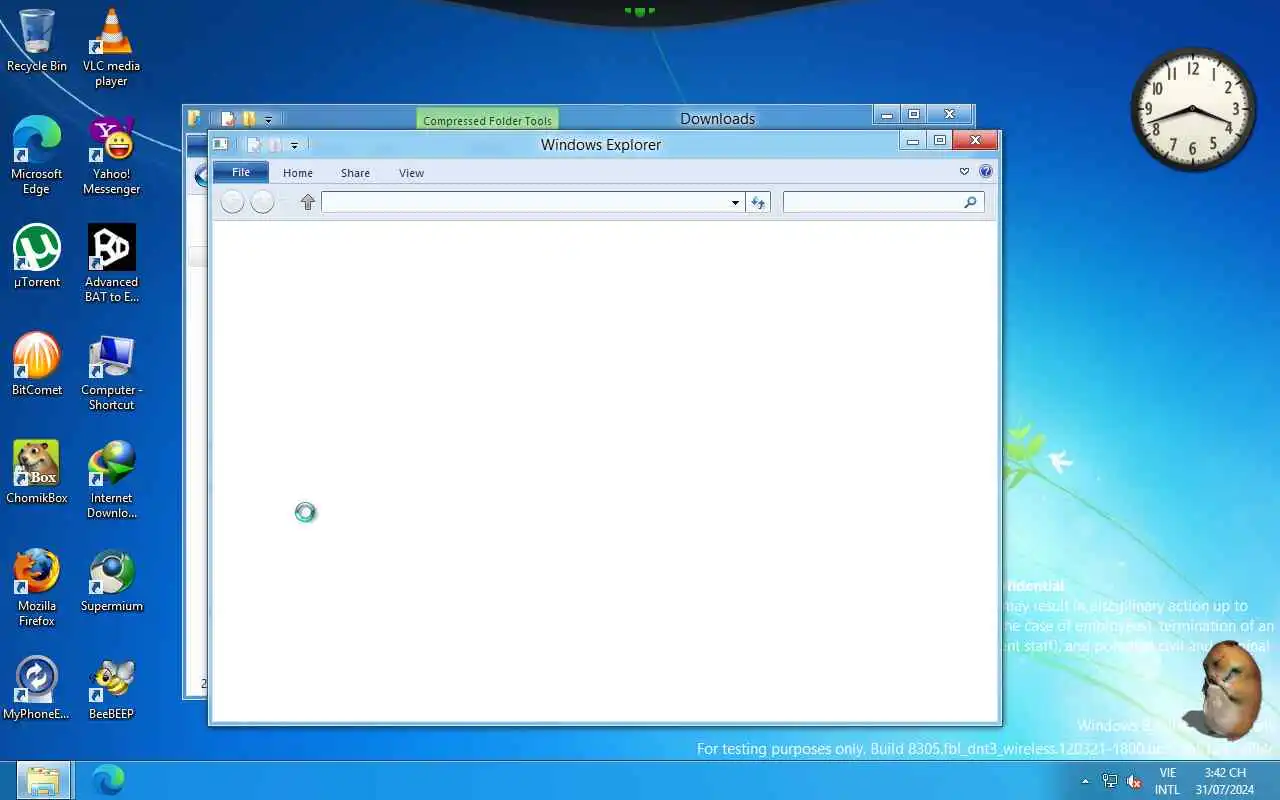This screenshot has height=800, width=1280.
Task: Open the µTorrent desktop icon
Action: [37, 256]
